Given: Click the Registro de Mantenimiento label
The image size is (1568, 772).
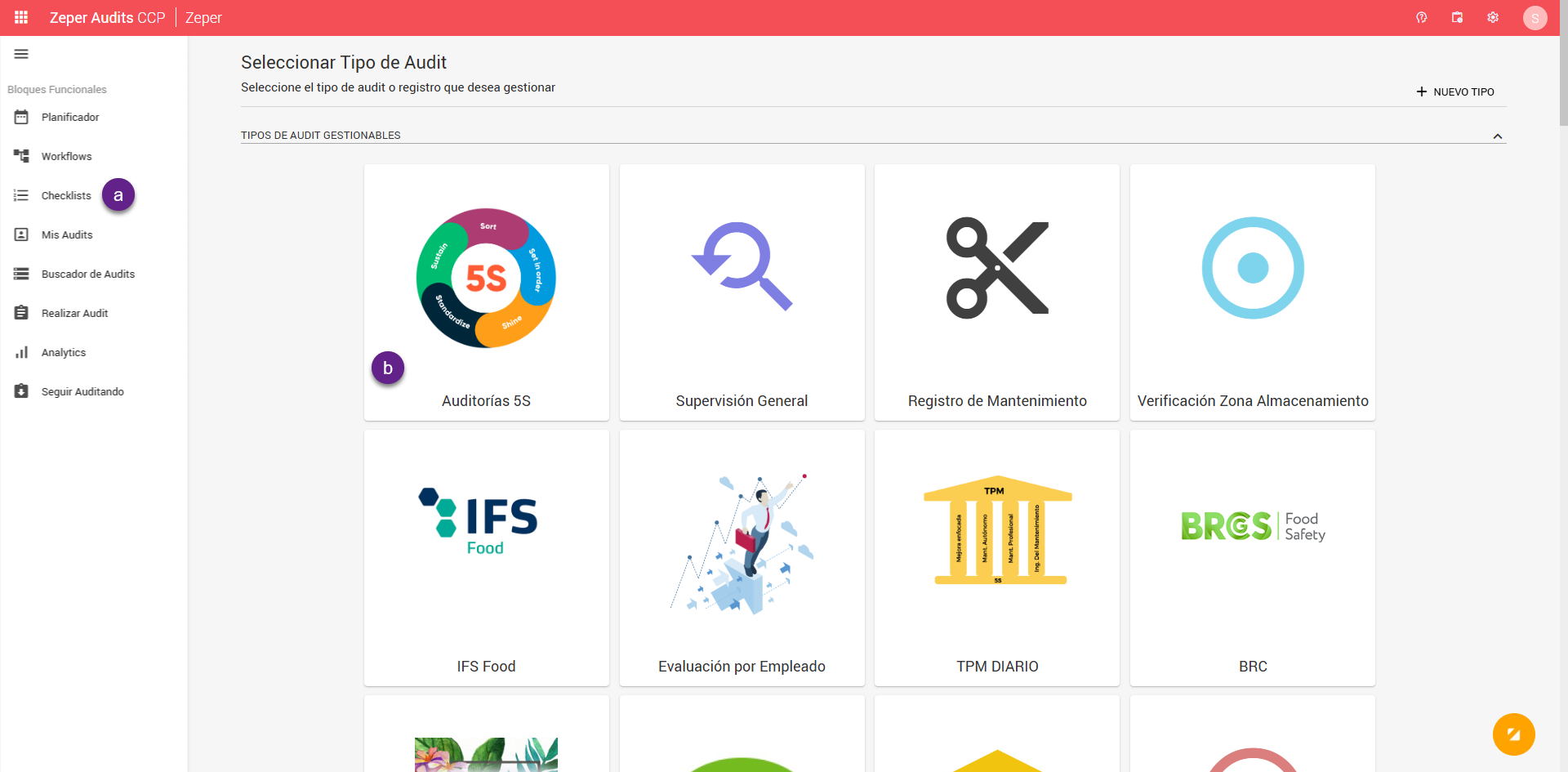Looking at the screenshot, I should coord(997,401).
